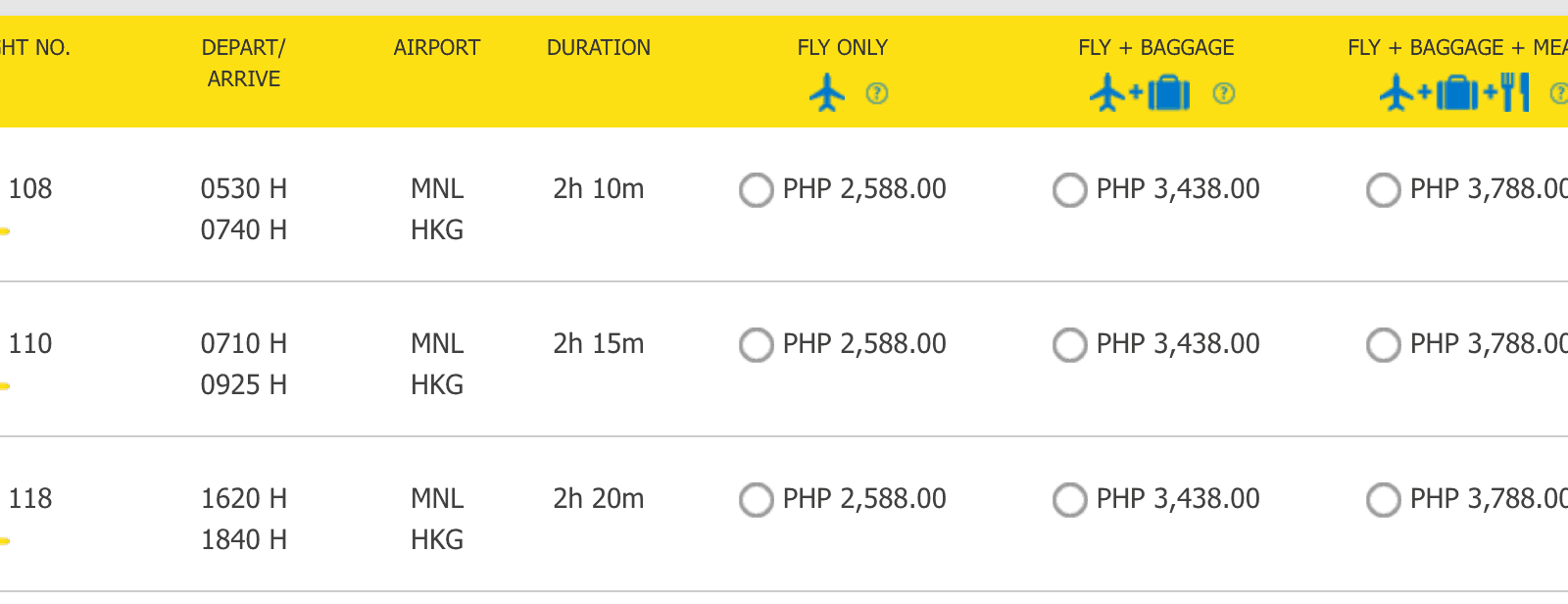Choose Fly + Baggage + Meal for flight 118
This screenshot has height=604, width=1568.
click(x=1384, y=499)
